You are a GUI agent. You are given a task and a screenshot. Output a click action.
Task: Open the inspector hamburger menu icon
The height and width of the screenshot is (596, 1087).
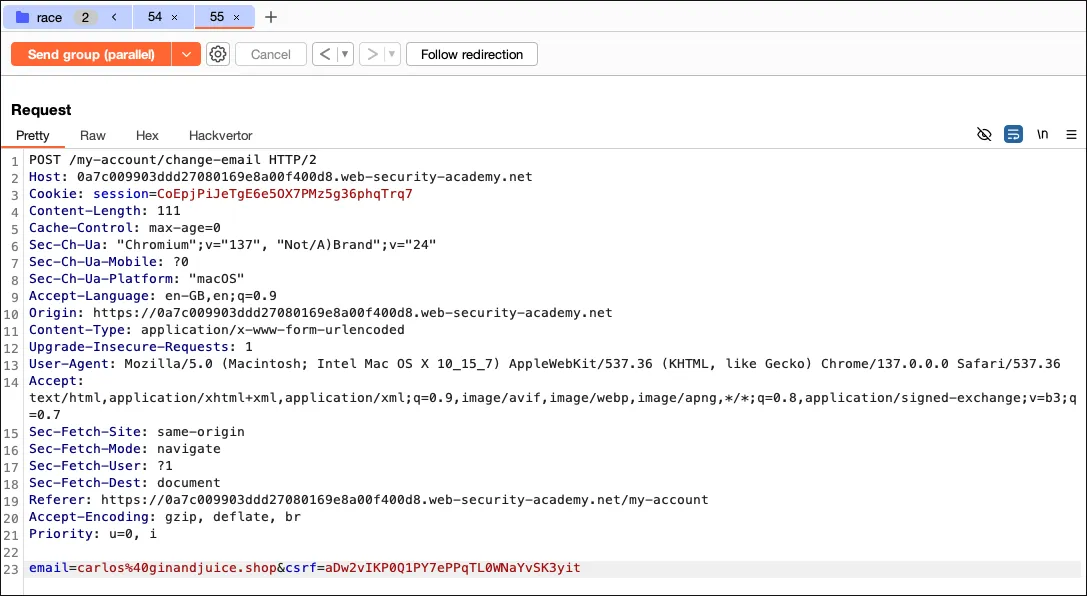pyautogui.click(x=1071, y=135)
